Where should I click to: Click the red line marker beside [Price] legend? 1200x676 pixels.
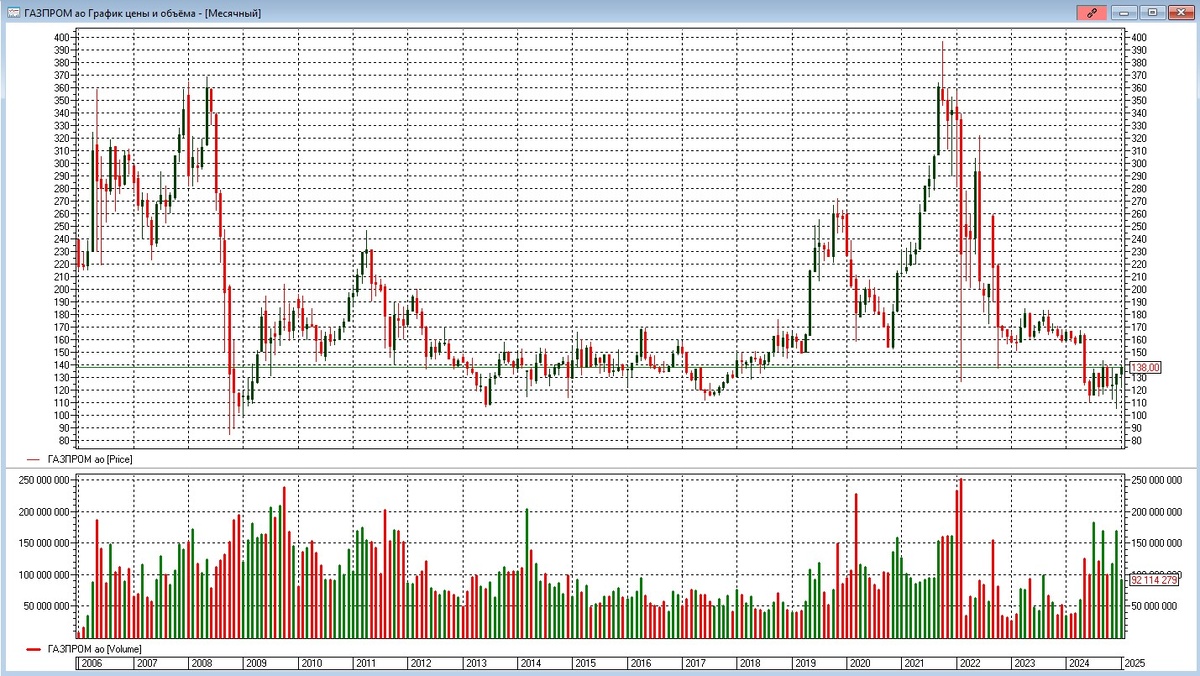click(x=35, y=459)
